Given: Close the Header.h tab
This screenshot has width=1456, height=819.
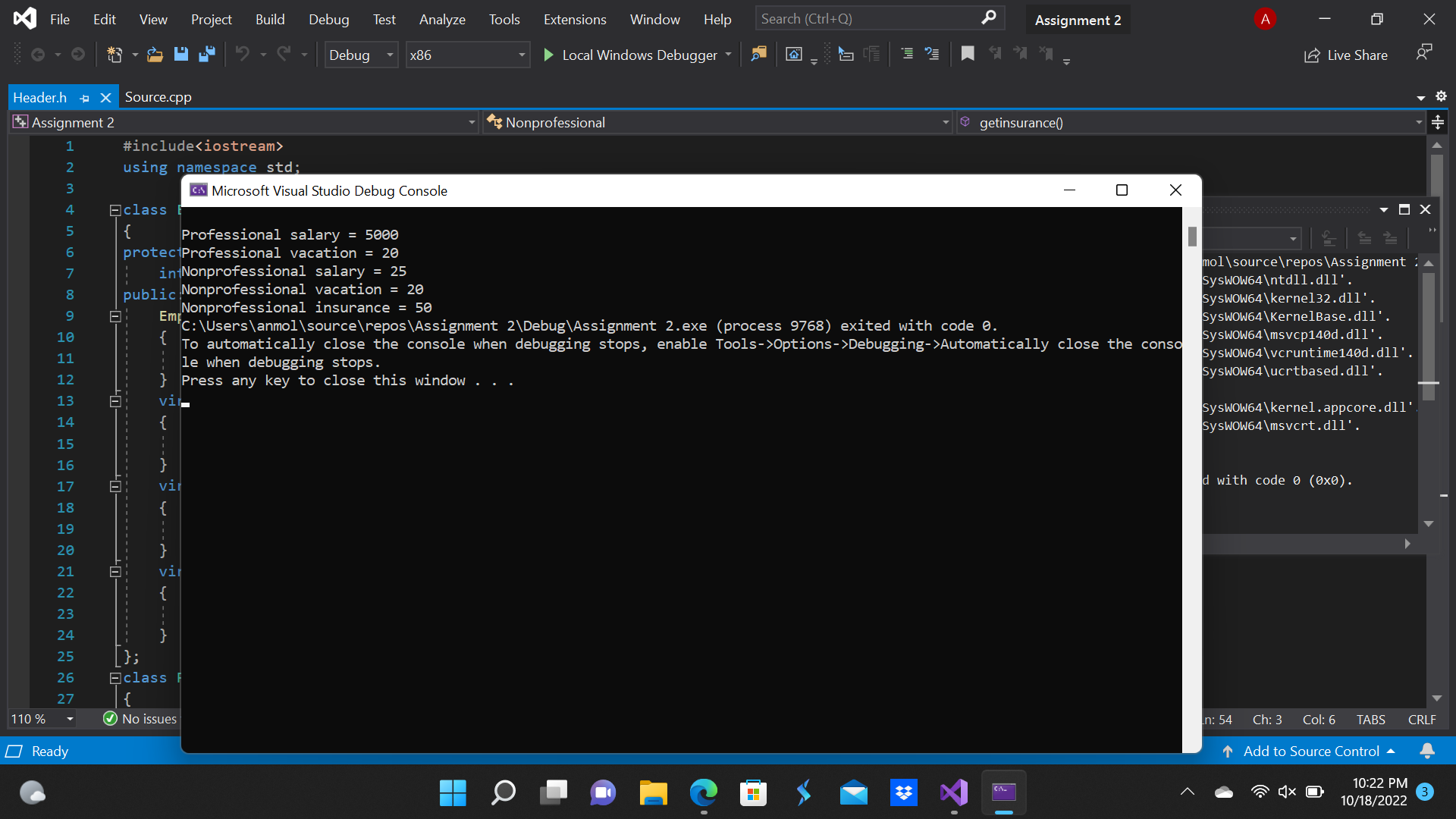Looking at the screenshot, I should coord(106,98).
